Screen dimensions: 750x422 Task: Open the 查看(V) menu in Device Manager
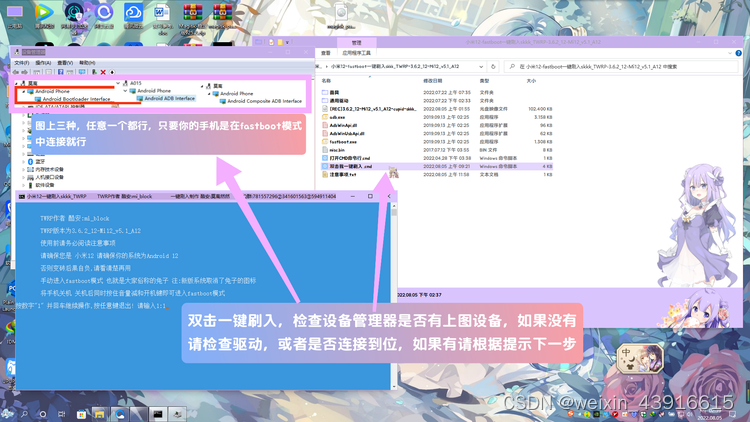click(x=65, y=63)
